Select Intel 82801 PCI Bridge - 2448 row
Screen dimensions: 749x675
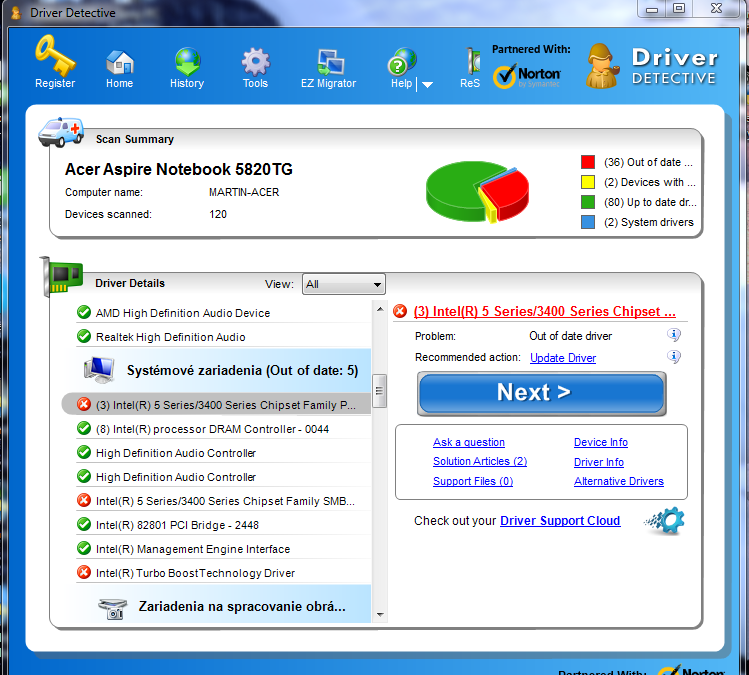[x=223, y=525]
